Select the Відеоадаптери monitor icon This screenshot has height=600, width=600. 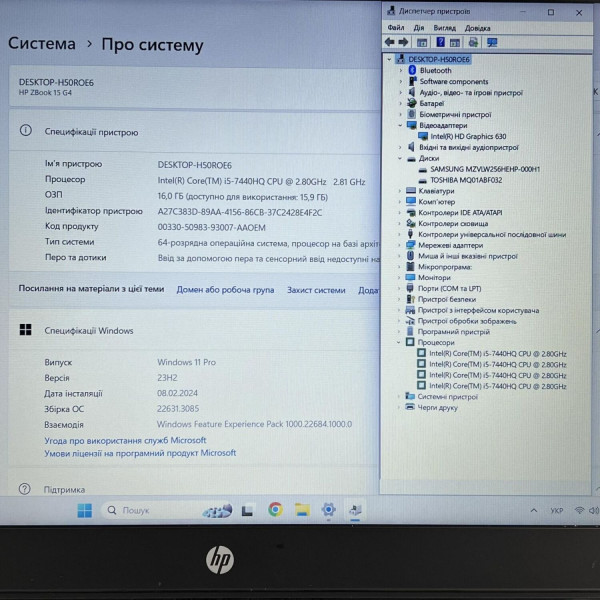point(411,125)
